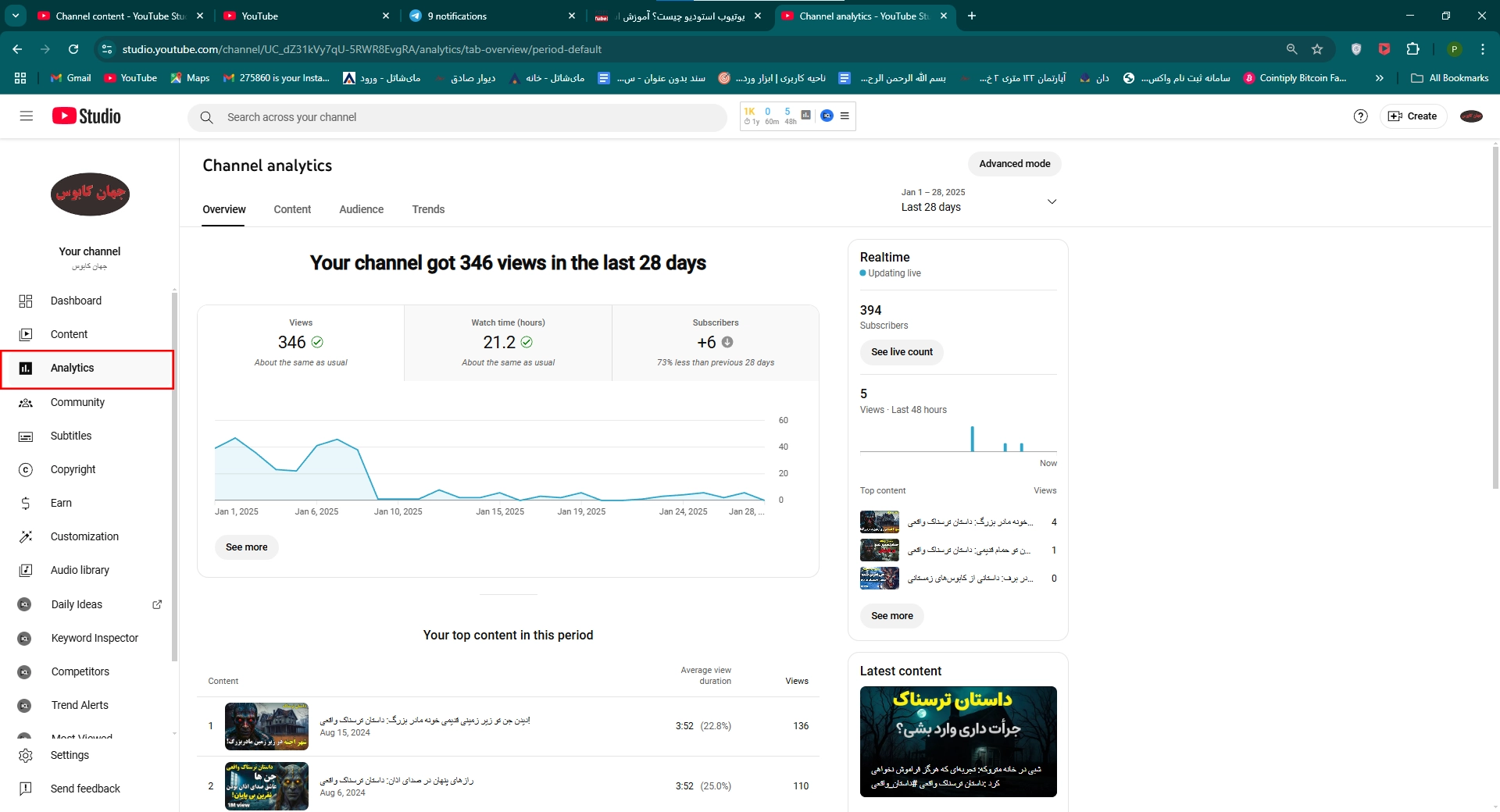1500x812 pixels.
Task: Select the Subscribers metric card
Action: pos(715,343)
